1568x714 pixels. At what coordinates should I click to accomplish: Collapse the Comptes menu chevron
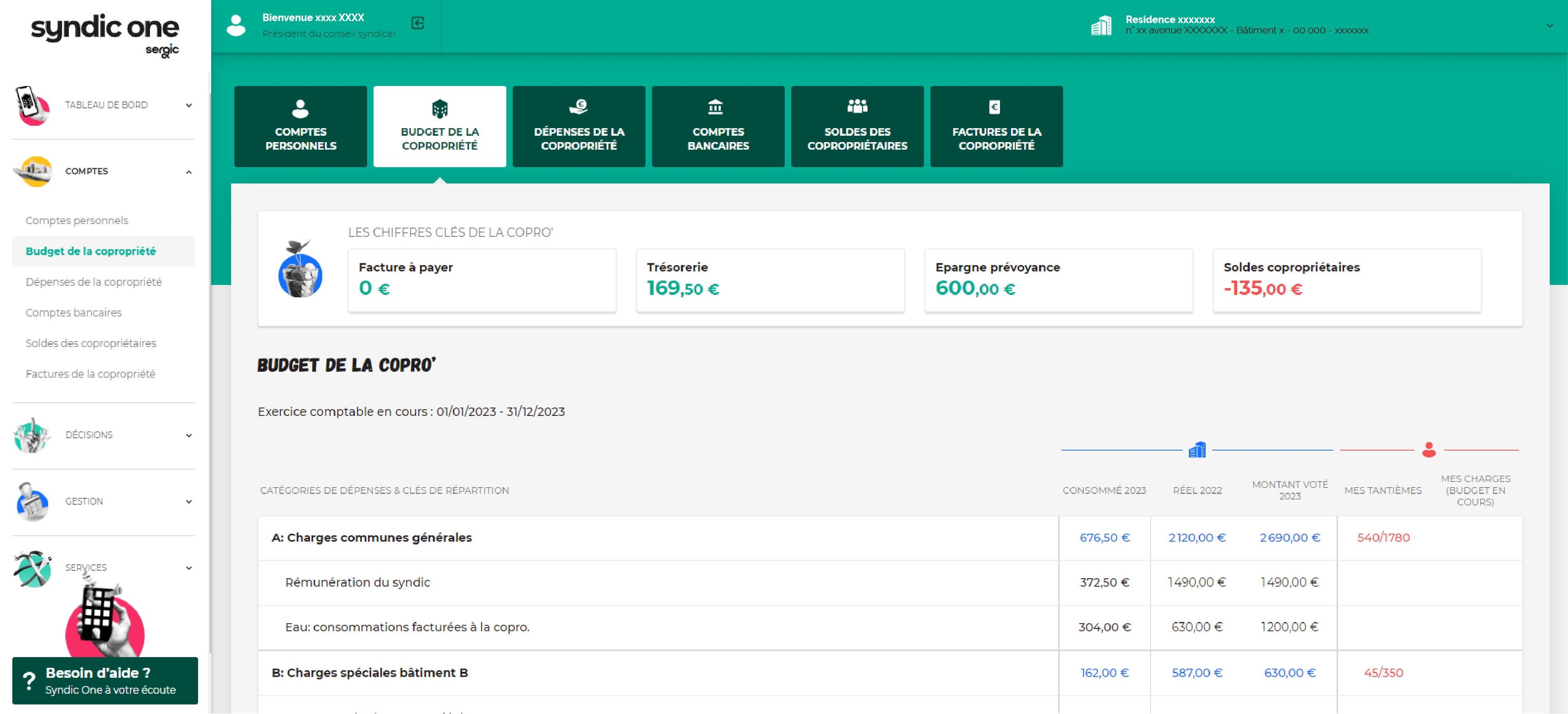pyautogui.click(x=189, y=172)
